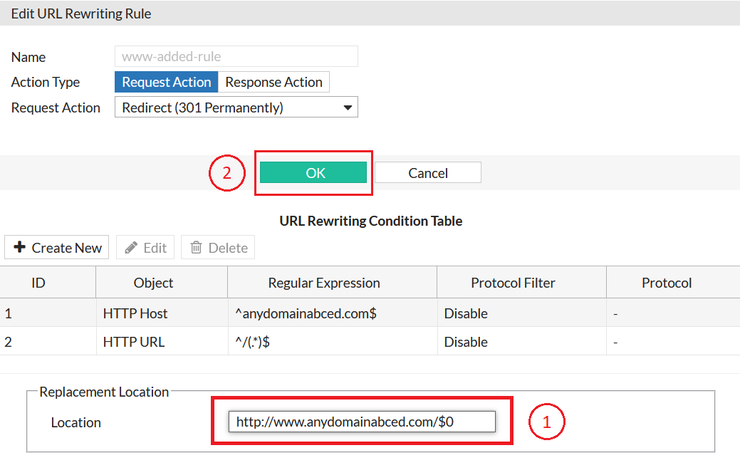Viewport: 740px width, 460px height.
Task: Select the HTTP URL condition row
Action: [x=135, y=342]
